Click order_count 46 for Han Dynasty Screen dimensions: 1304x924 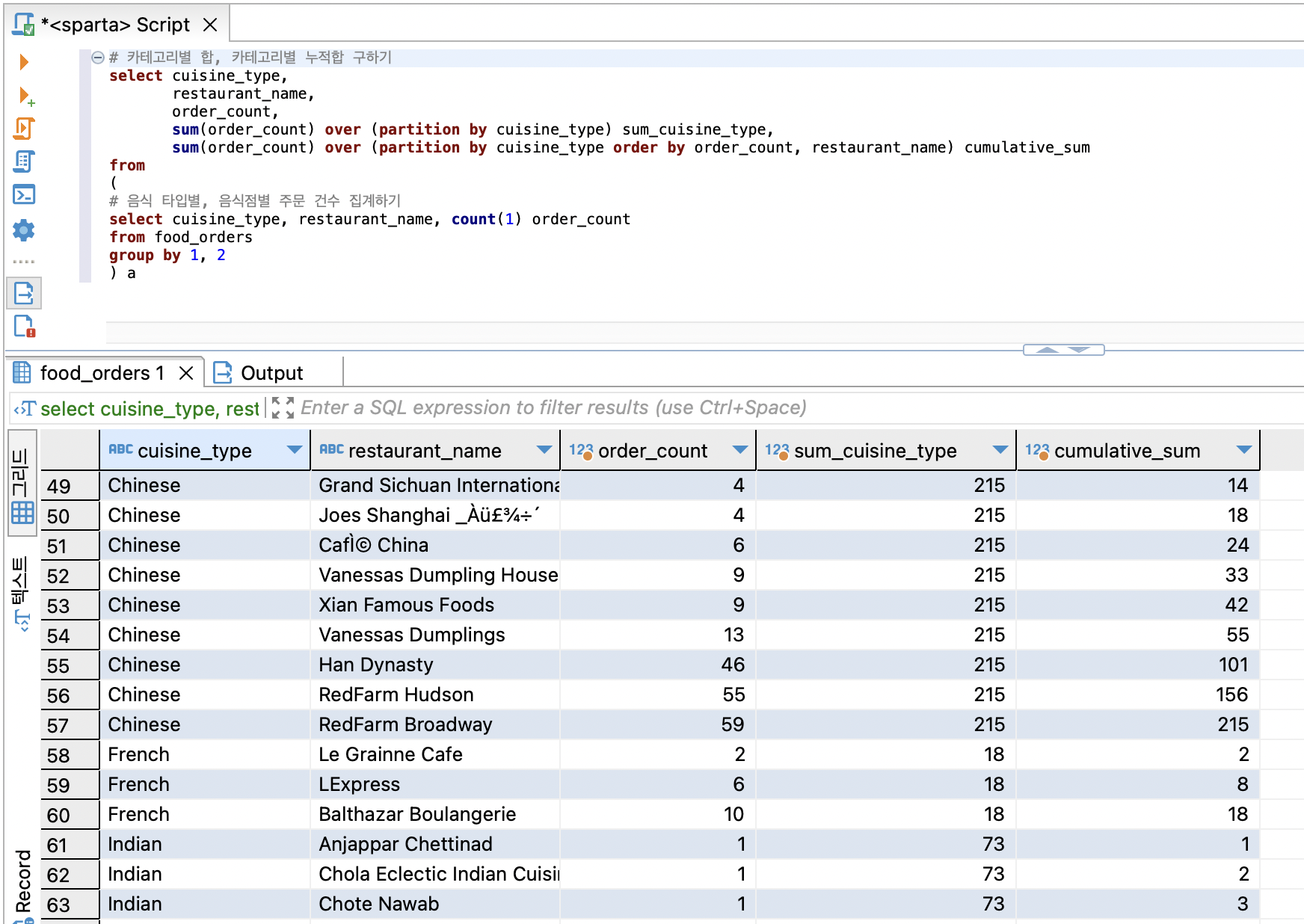click(x=658, y=665)
